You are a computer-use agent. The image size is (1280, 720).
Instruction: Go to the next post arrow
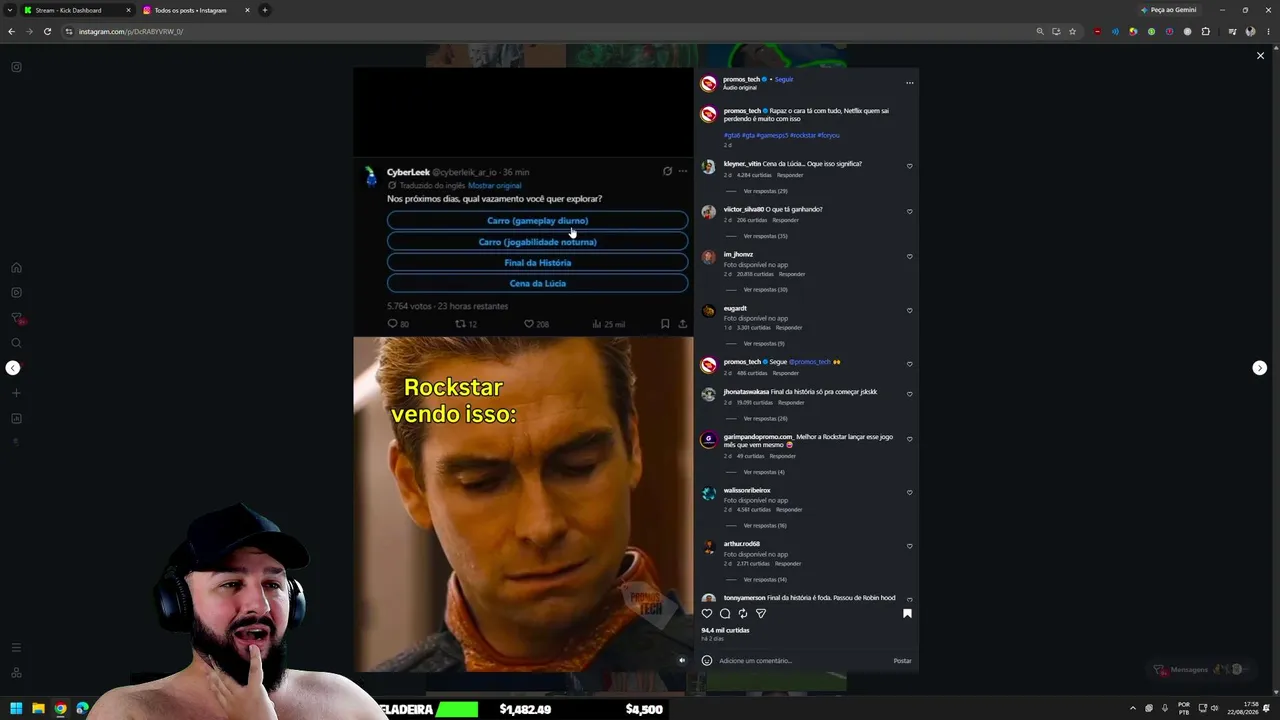coord(1260,368)
